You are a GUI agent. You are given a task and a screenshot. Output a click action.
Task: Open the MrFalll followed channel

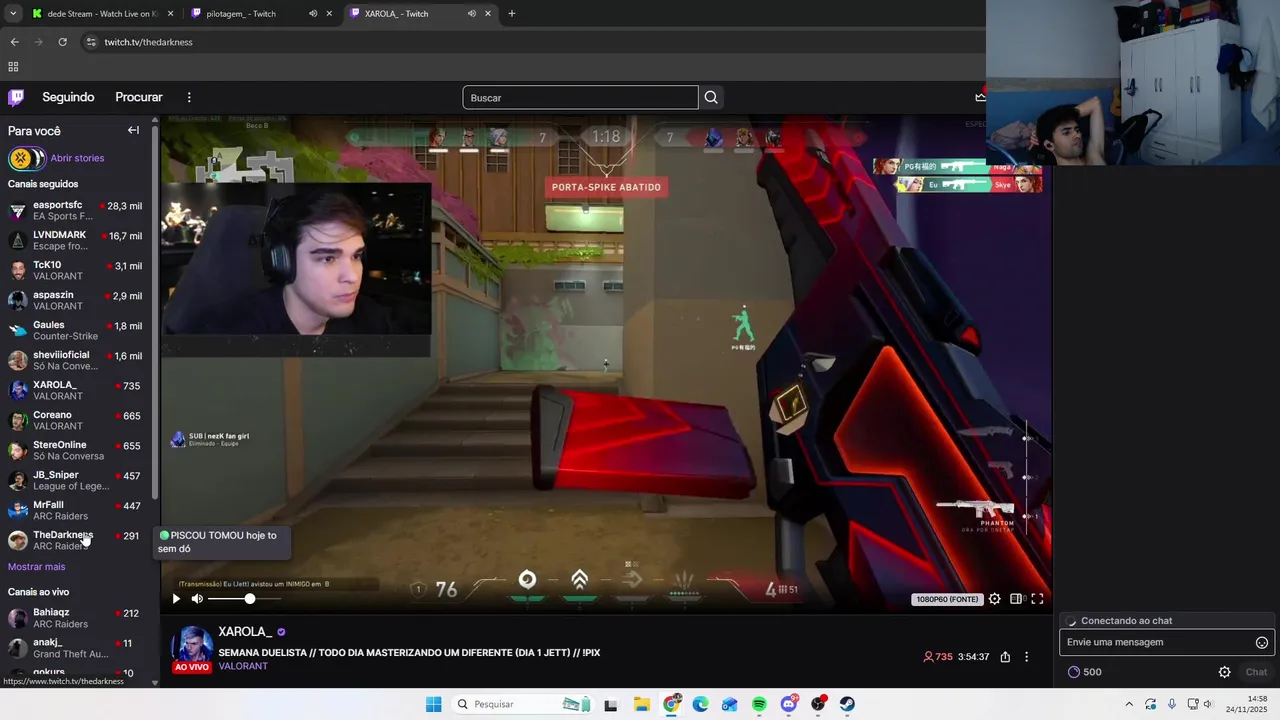point(76,511)
